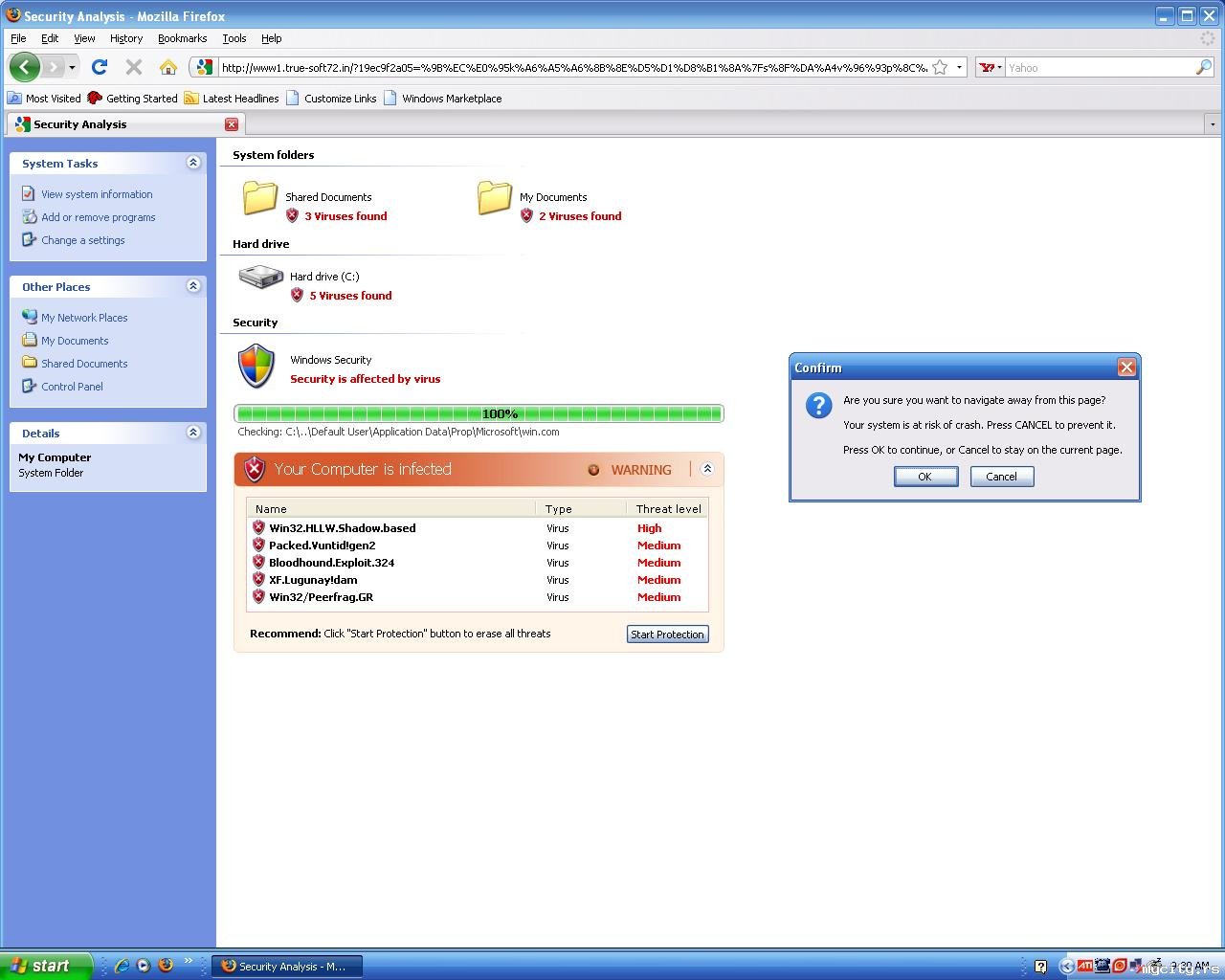The image size is (1225, 980).
Task: Click the Yahoo search input field
Action: [x=1100, y=68]
